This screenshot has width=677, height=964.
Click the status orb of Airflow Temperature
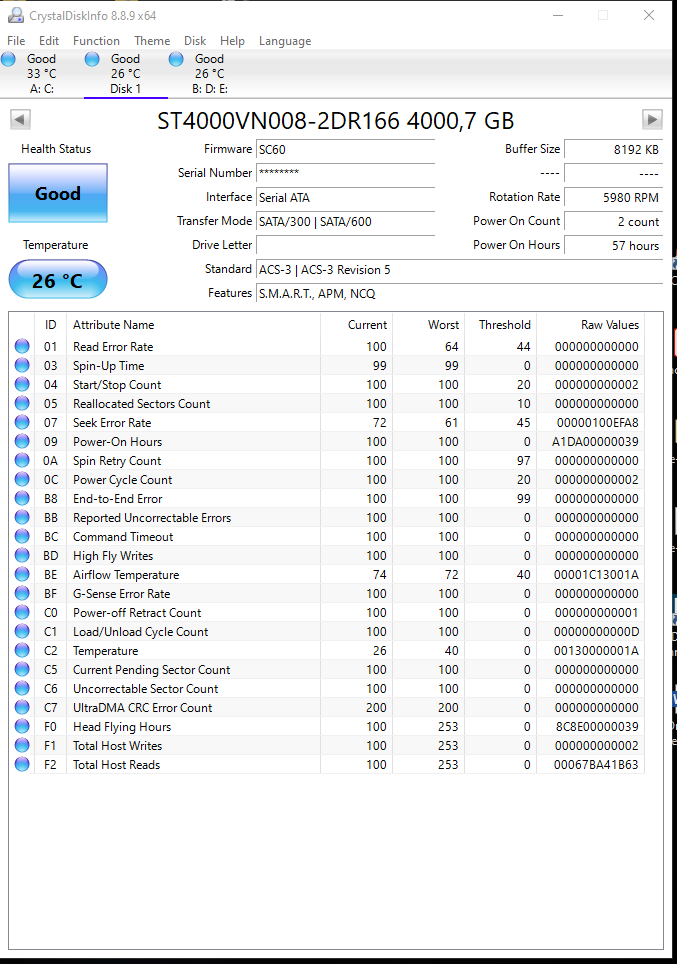pyautogui.click(x=22, y=574)
